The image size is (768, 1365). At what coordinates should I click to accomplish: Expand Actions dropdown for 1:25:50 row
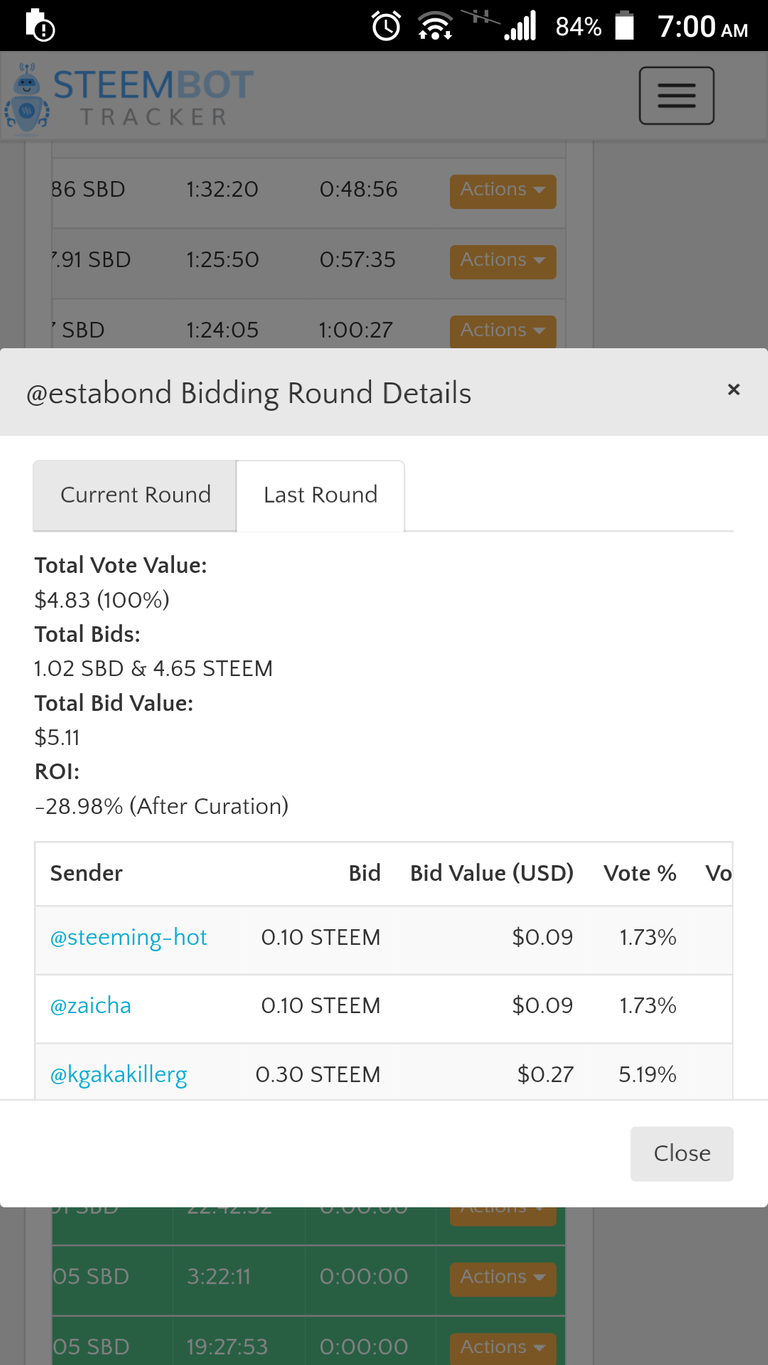pos(502,260)
